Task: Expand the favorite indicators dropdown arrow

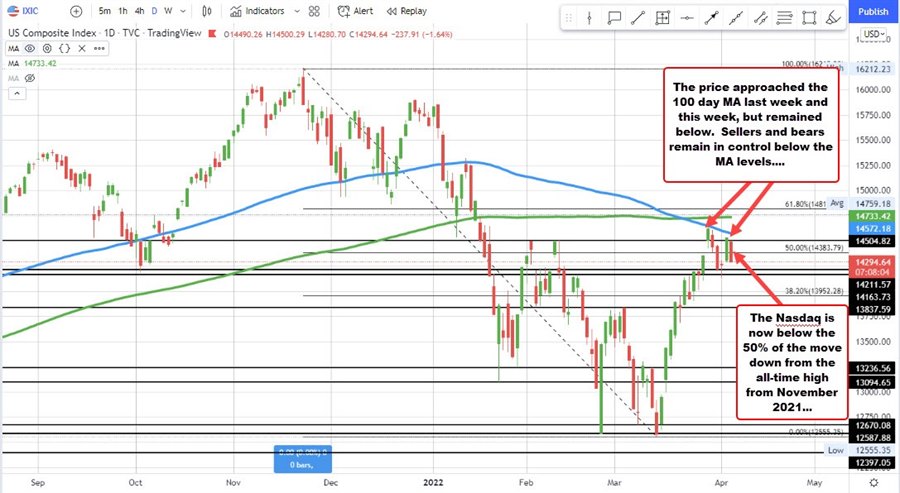Action: coord(297,11)
